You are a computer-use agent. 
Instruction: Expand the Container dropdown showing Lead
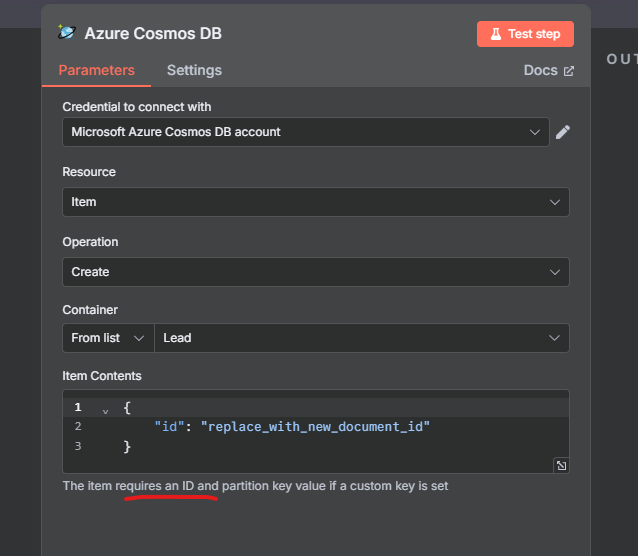pos(361,338)
